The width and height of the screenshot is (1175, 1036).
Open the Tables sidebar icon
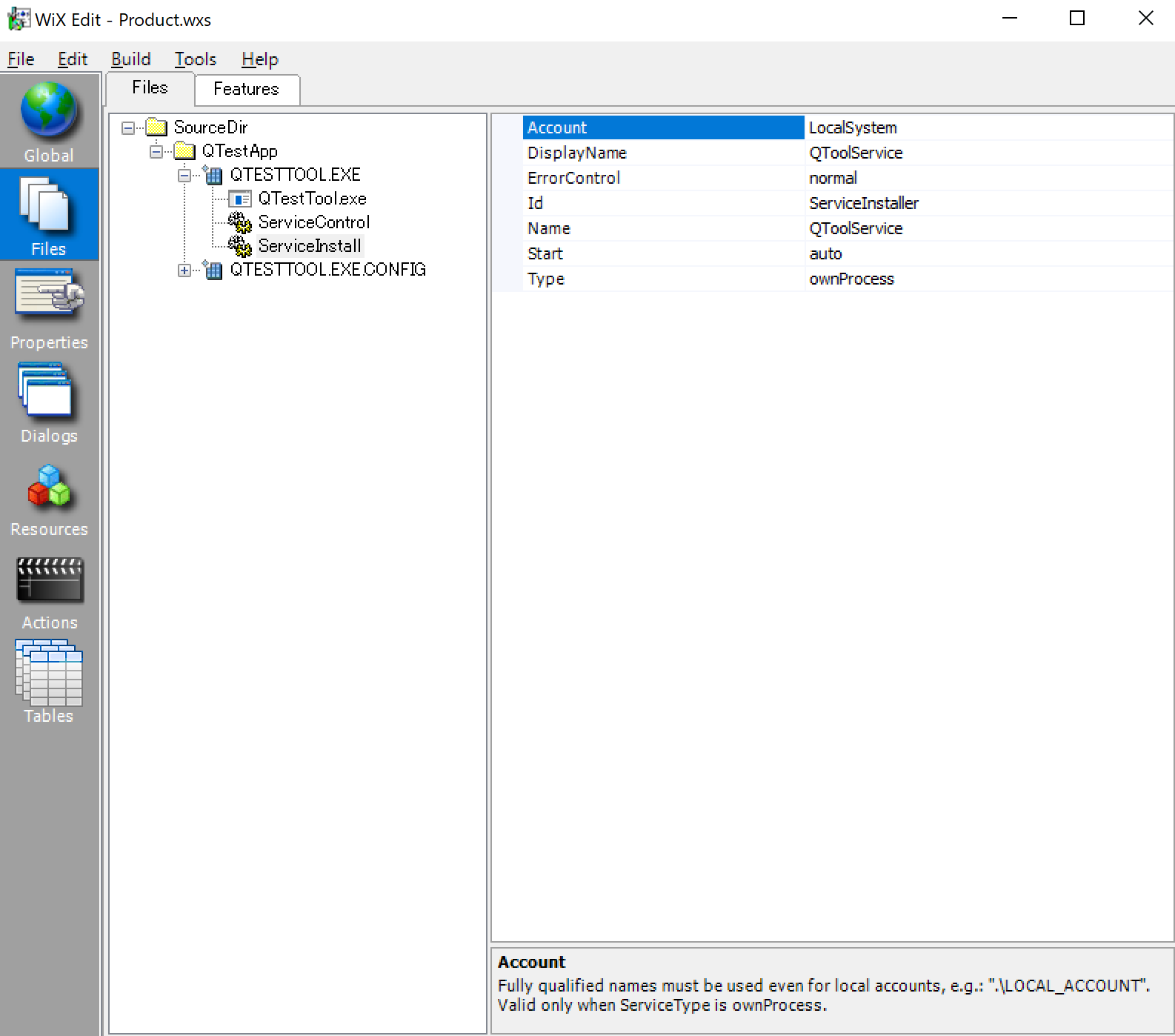(49, 672)
